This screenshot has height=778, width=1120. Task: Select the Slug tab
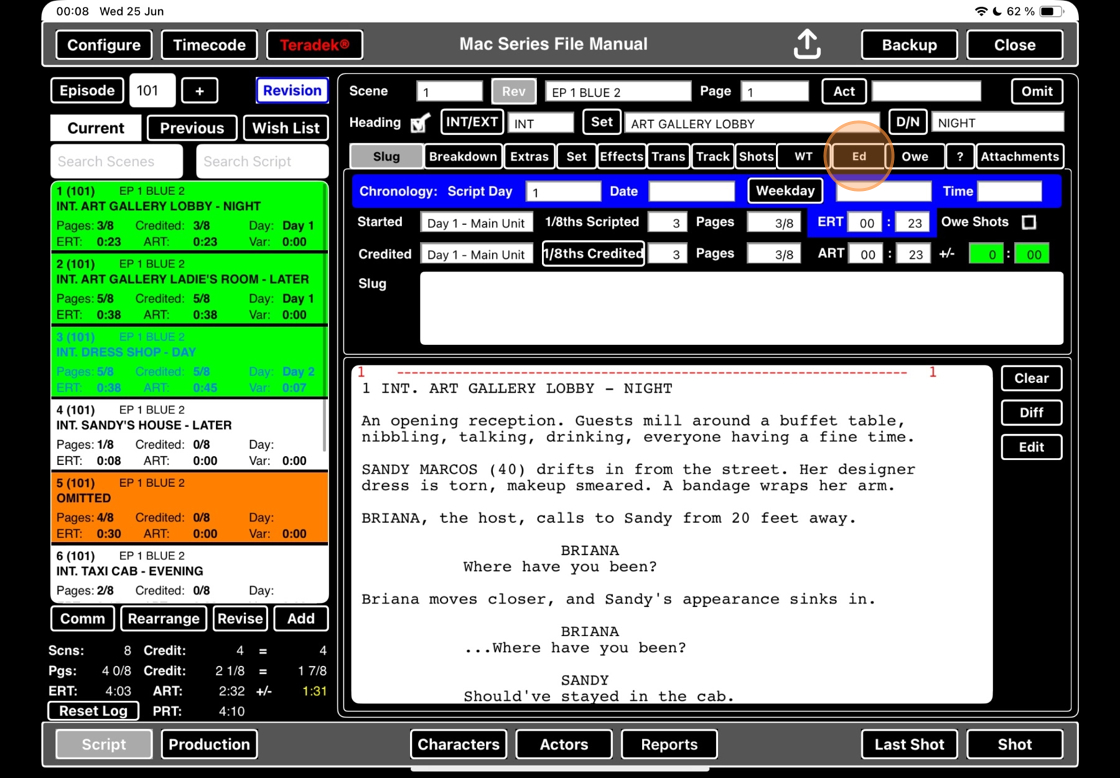click(x=386, y=156)
